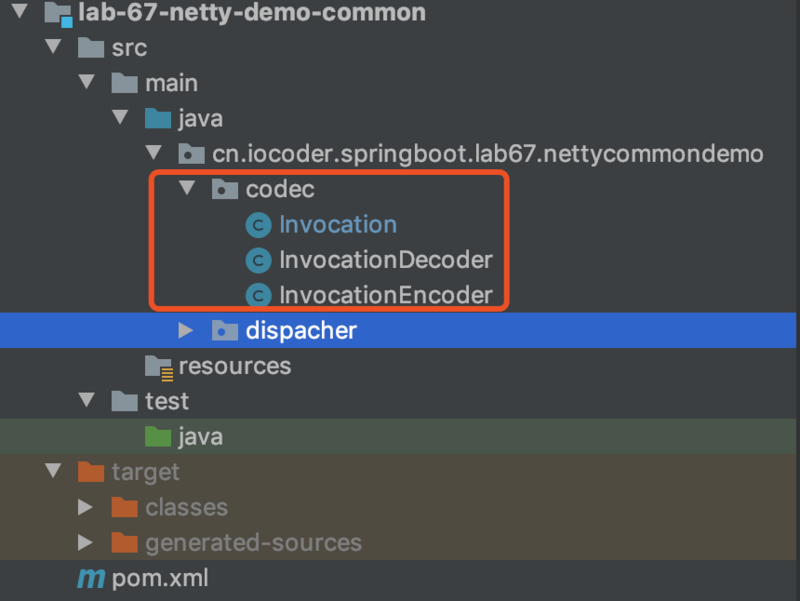Click the resources folder icon

[158, 366]
